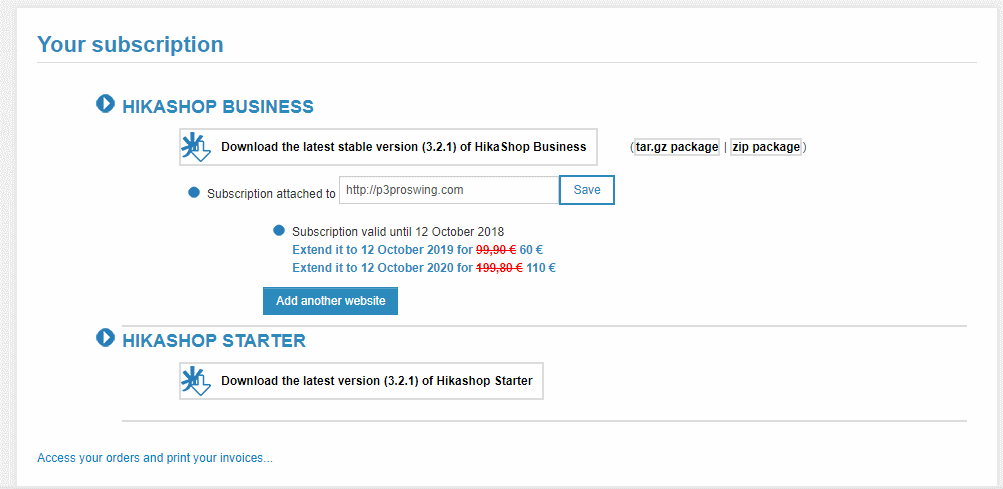This screenshot has width=1003, height=489.
Task: Expand the HIKASHOP STARTER section heading
Action: [213, 341]
